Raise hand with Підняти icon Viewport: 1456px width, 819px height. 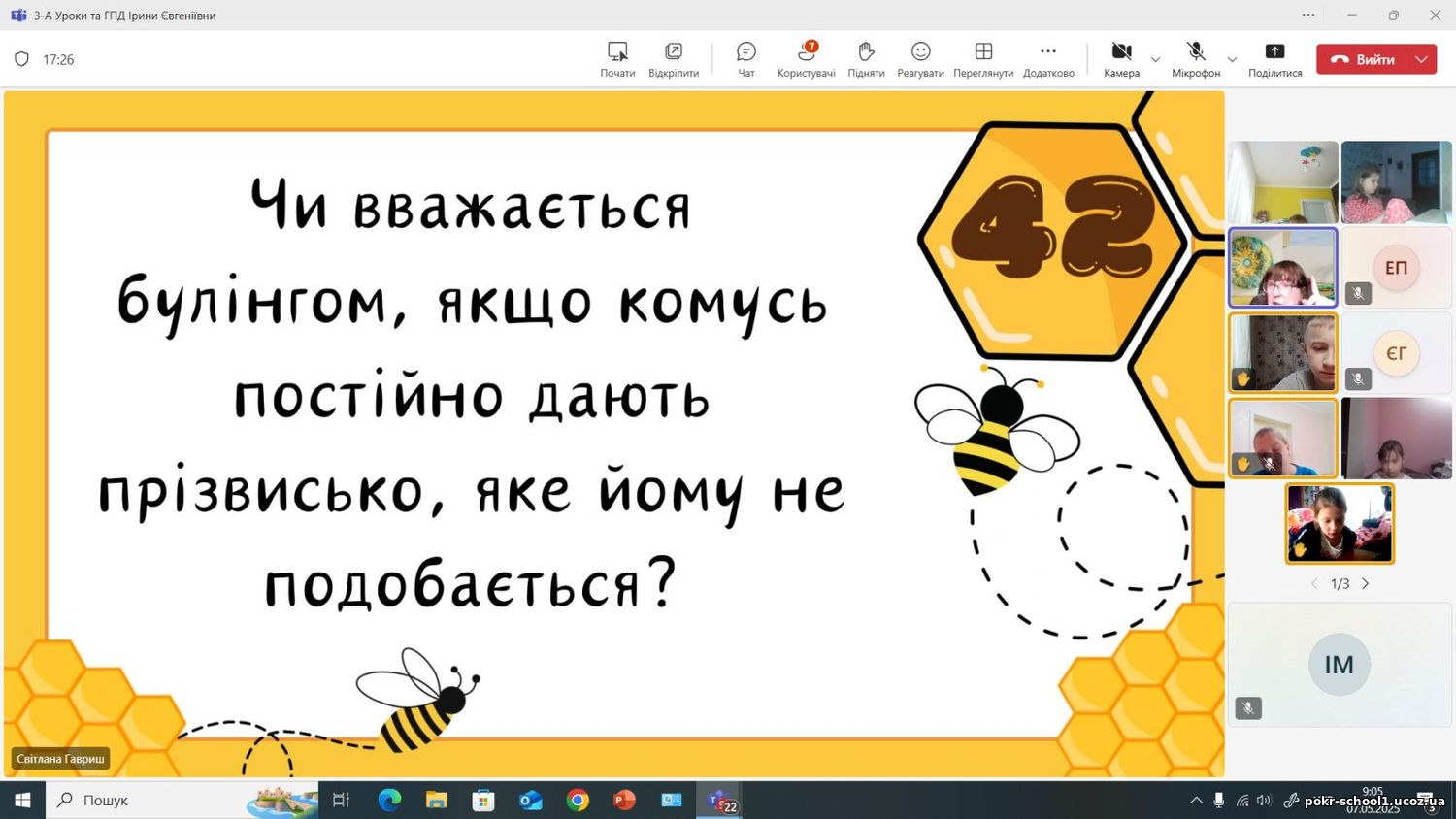coord(866,59)
